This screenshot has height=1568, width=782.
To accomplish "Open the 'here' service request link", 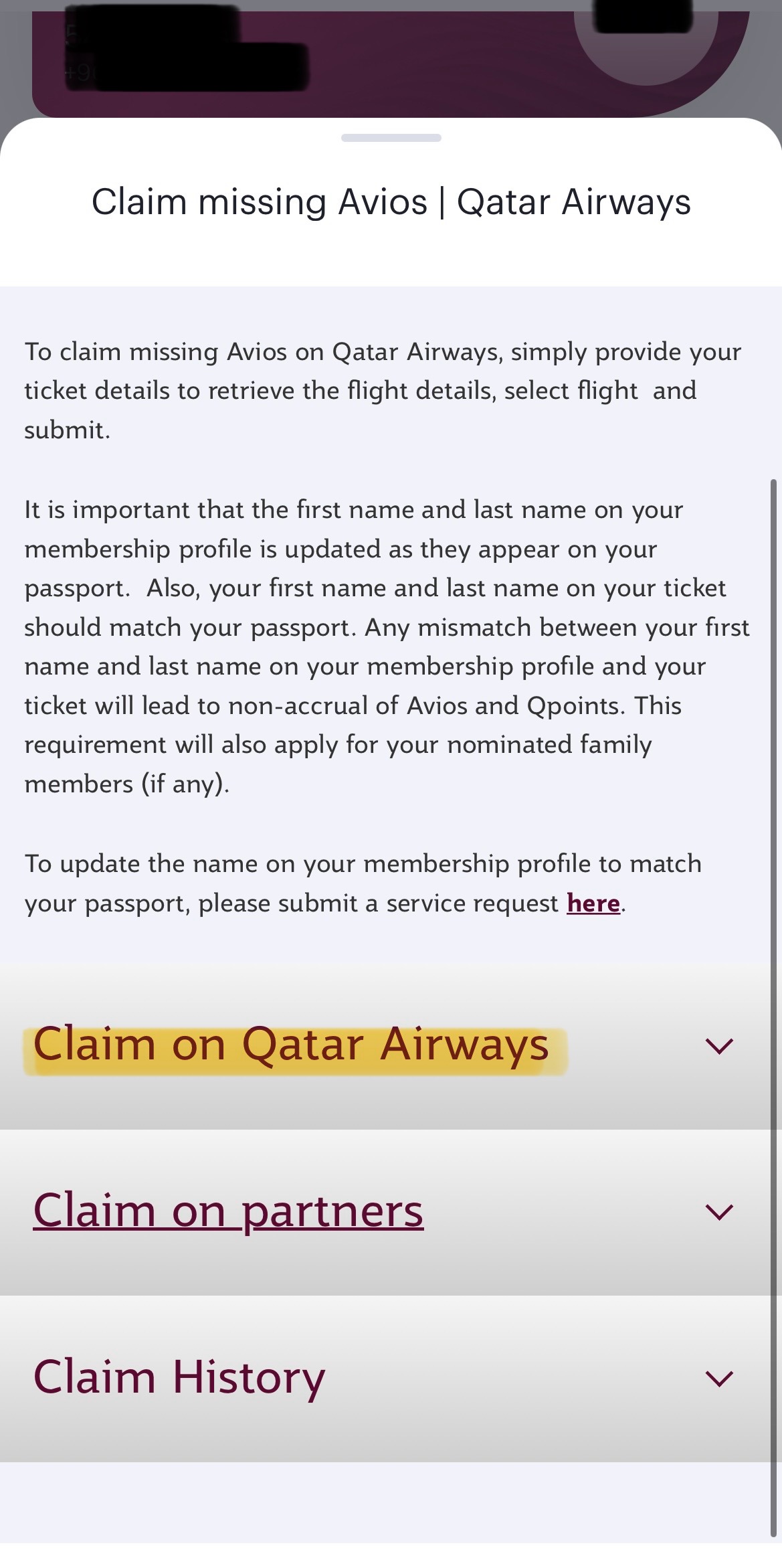I will coord(593,903).
